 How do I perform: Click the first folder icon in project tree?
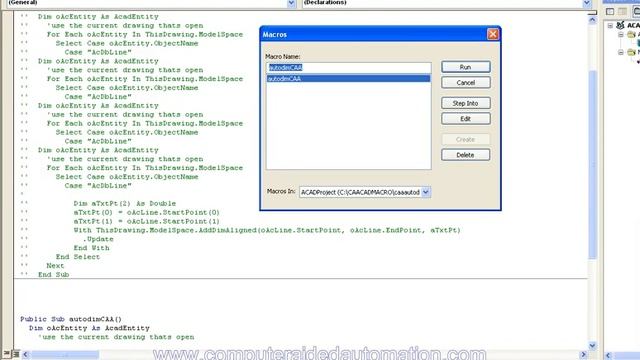[x=631, y=35]
